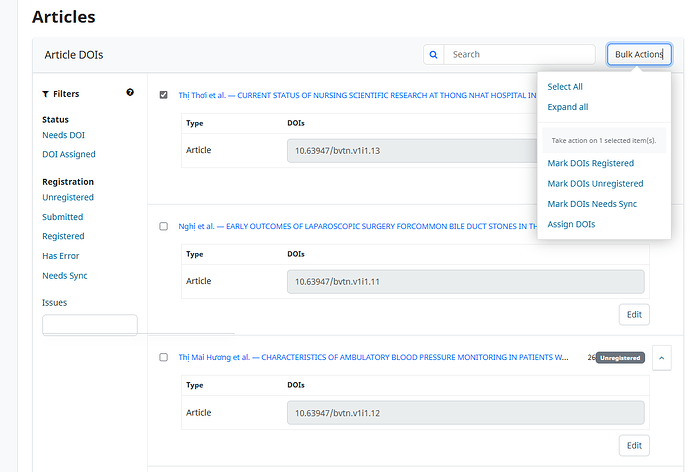
Task: Select Mark DOIs Registered
Action: click(591, 163)
